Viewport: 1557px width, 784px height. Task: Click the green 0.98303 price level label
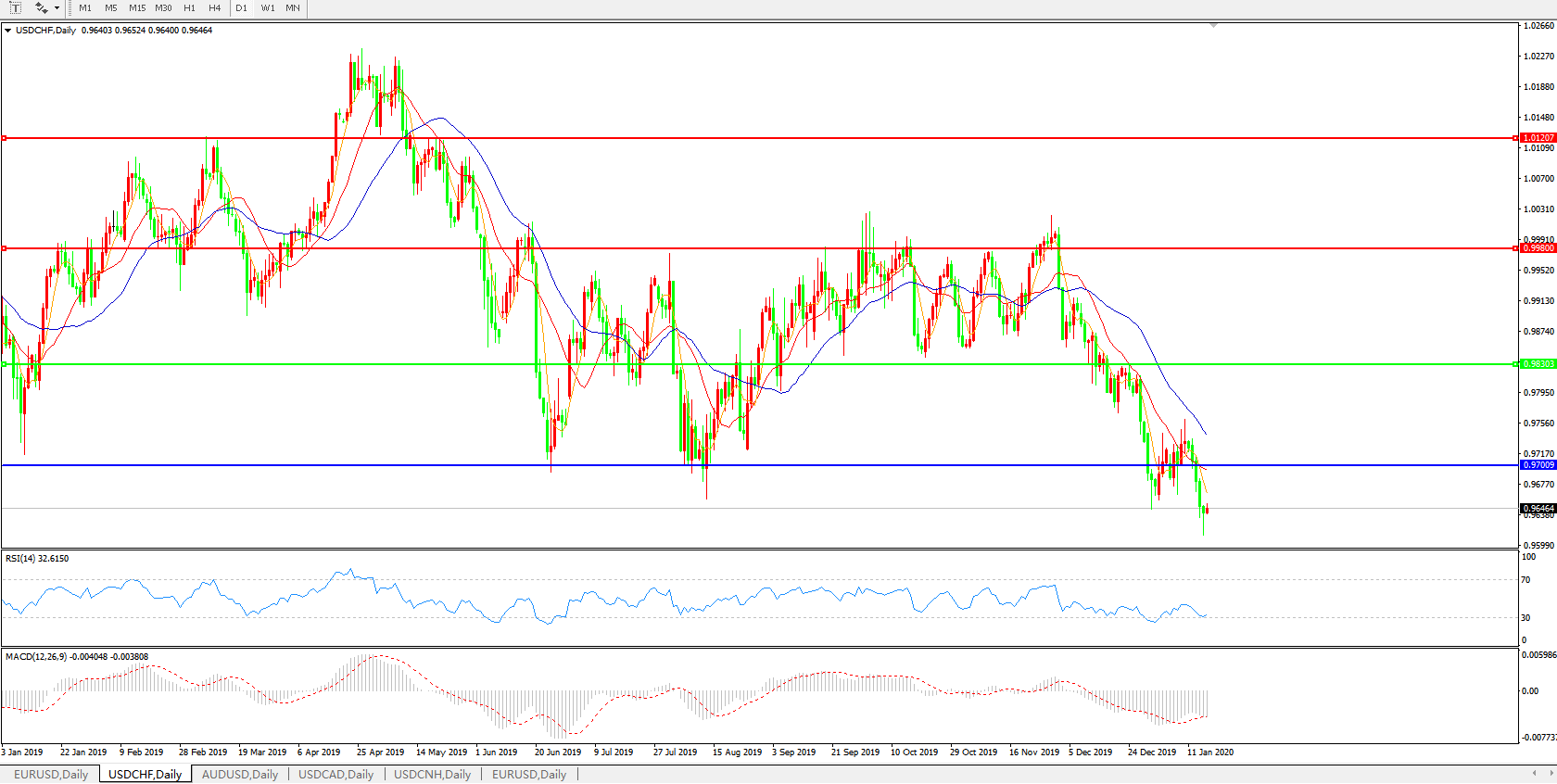point(1538,364)
